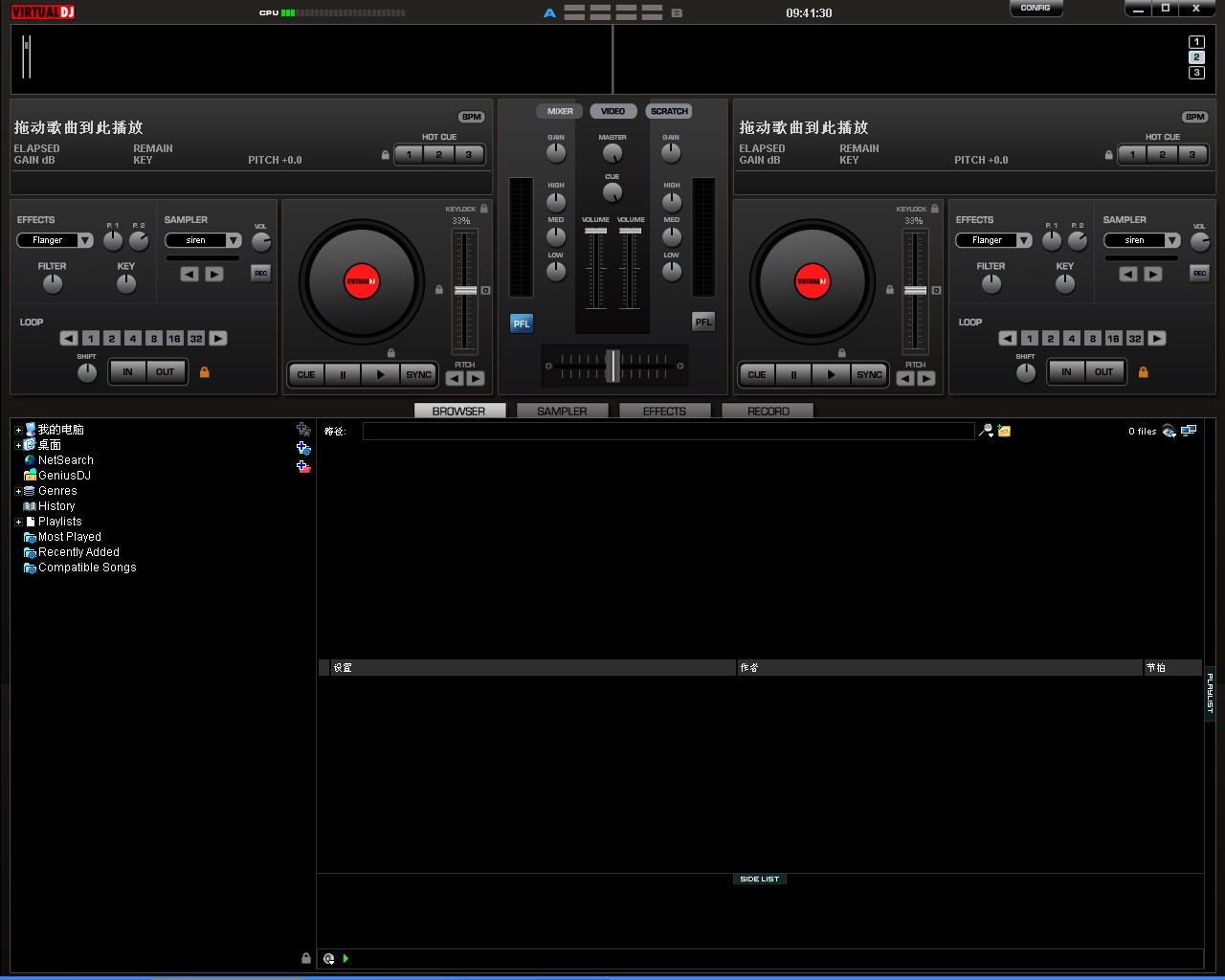
Task: Click the left sampler REC button
Action: click(260, 273)
